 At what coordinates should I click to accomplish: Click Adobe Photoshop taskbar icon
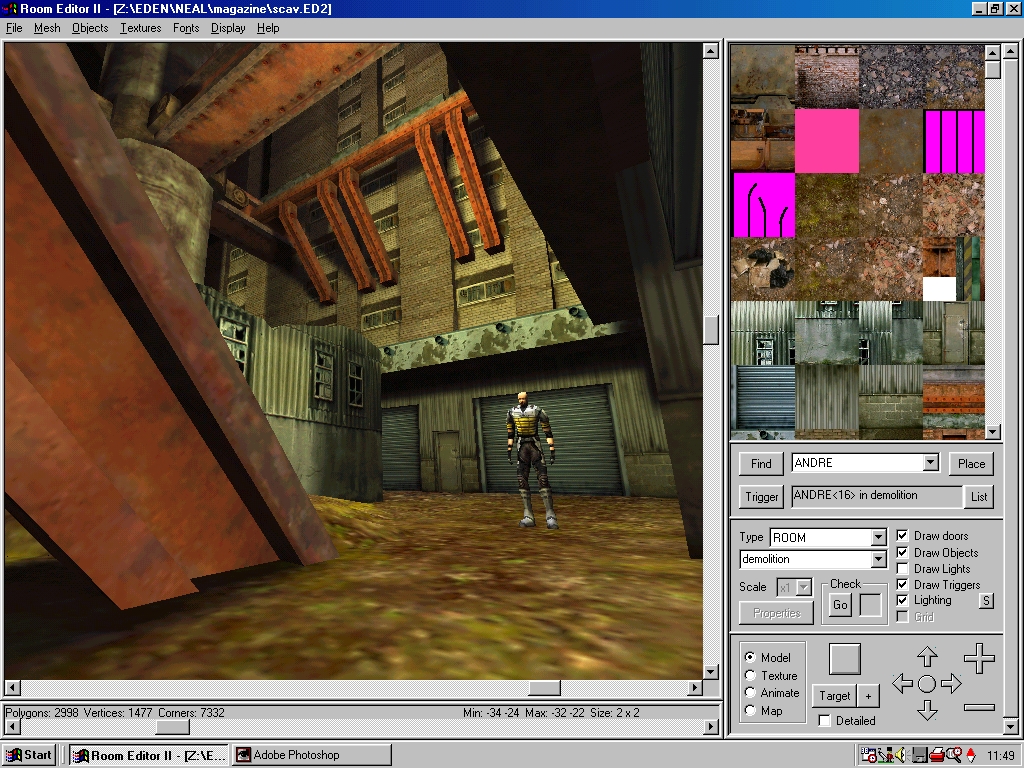click(x=244, y=755)
